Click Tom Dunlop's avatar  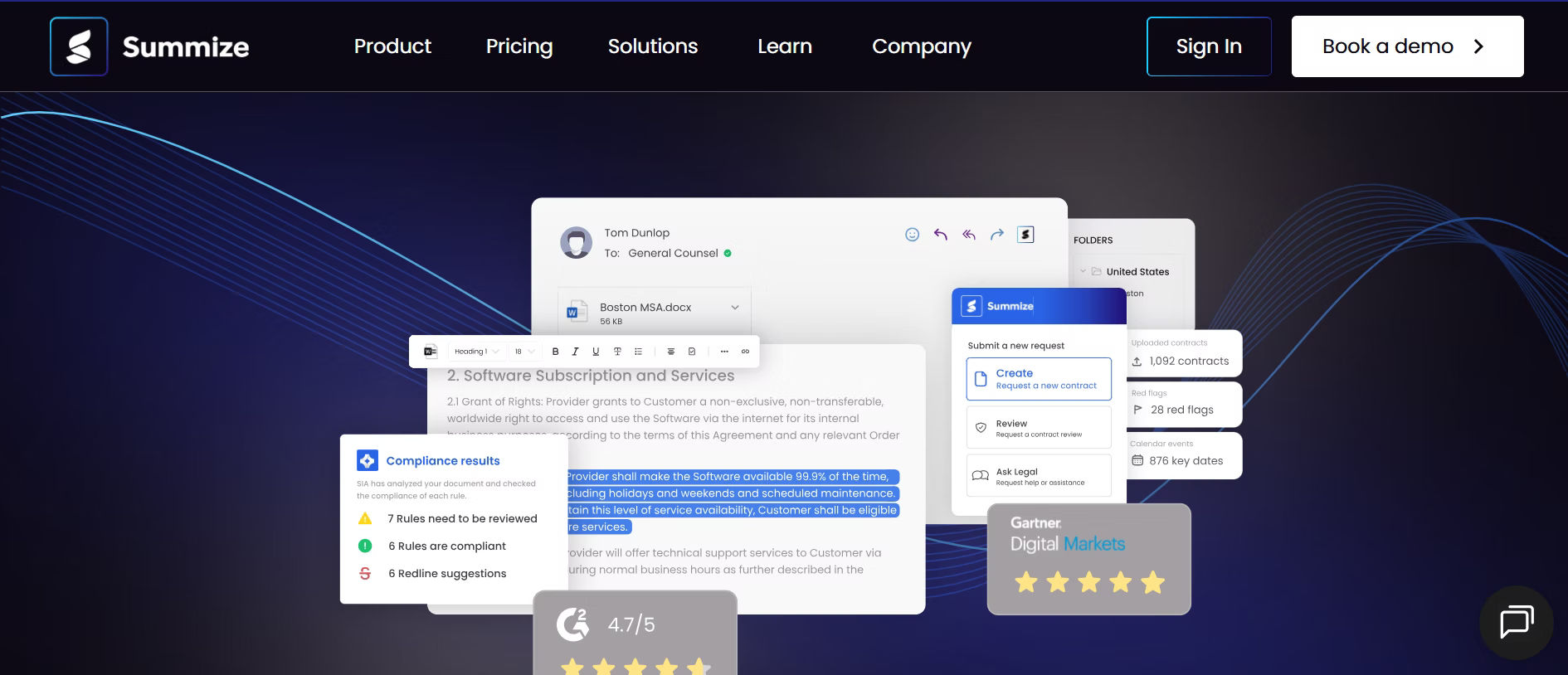tap(576, 242)
